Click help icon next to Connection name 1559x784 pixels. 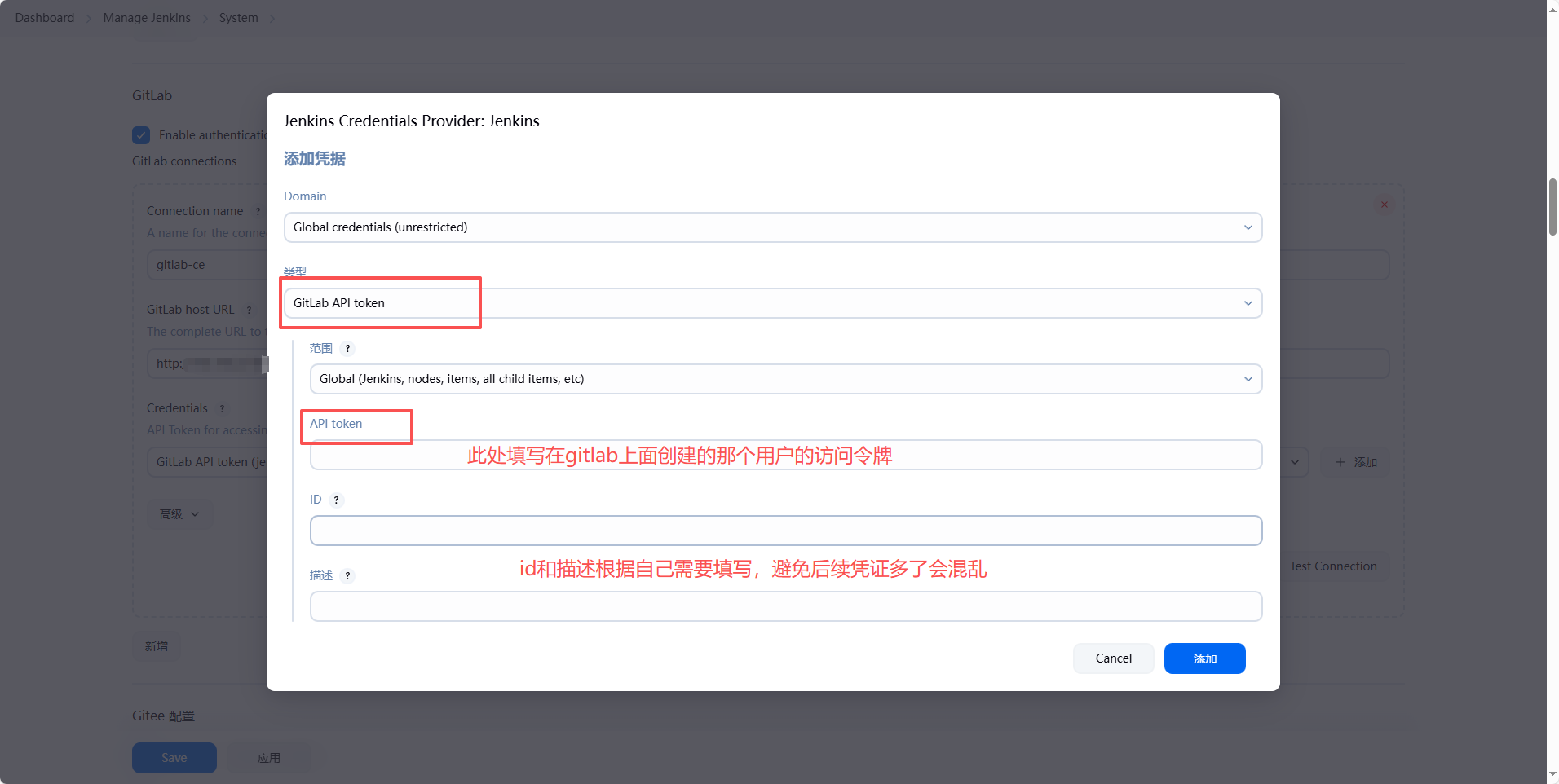[258, 212]
